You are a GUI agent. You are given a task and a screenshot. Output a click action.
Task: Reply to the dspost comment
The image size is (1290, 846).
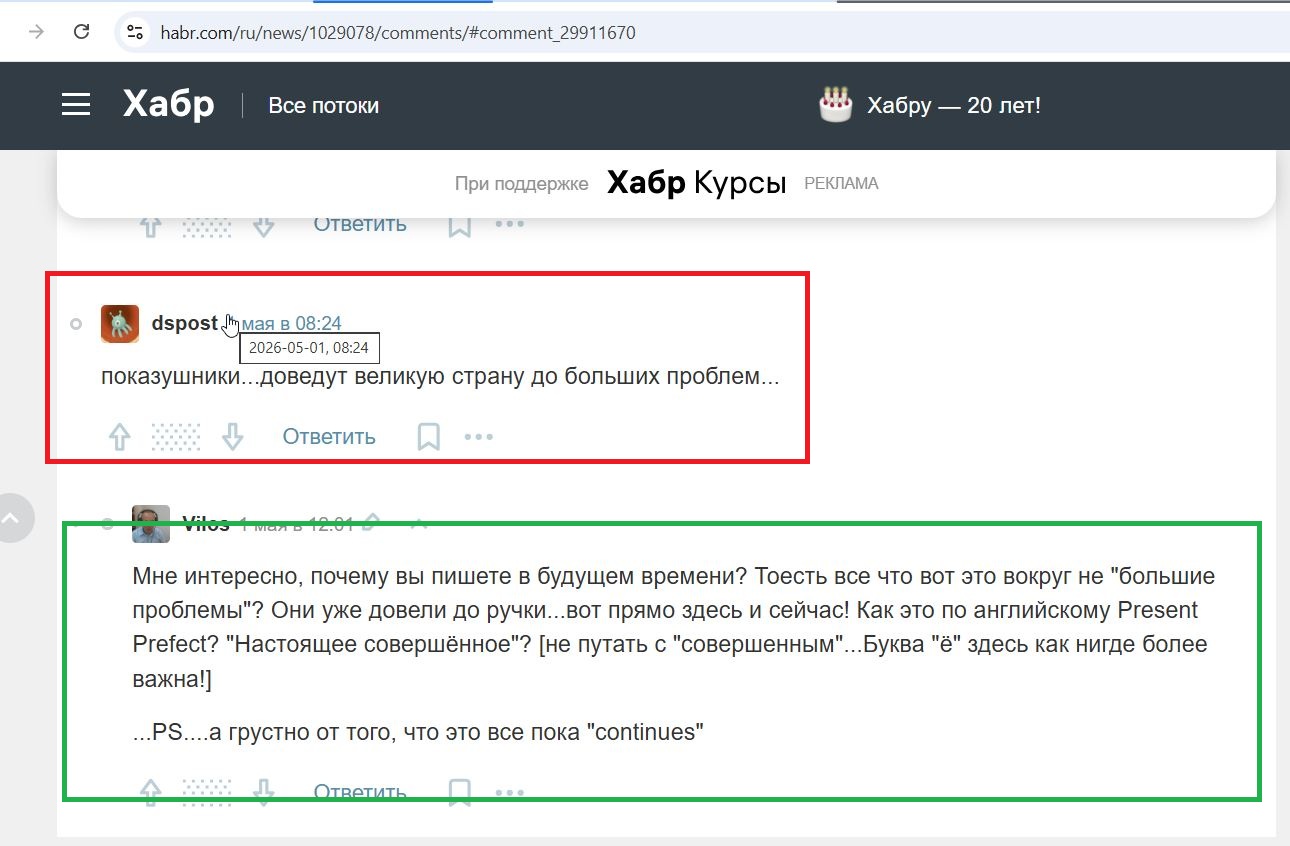click(329, 437)
